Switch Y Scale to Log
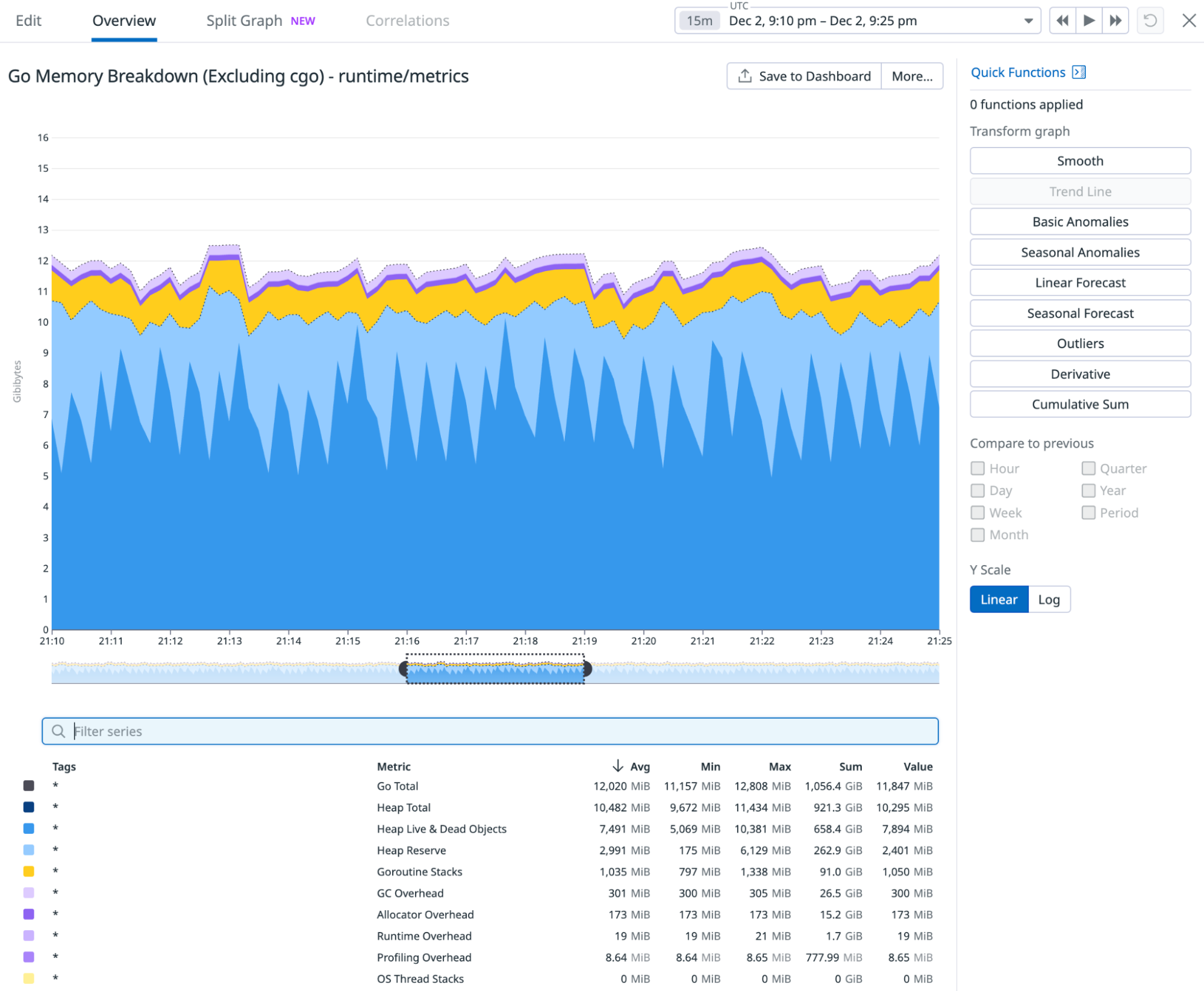Image resolution: width=1204 pixels, height=991 pixels. coord(1049,599)
